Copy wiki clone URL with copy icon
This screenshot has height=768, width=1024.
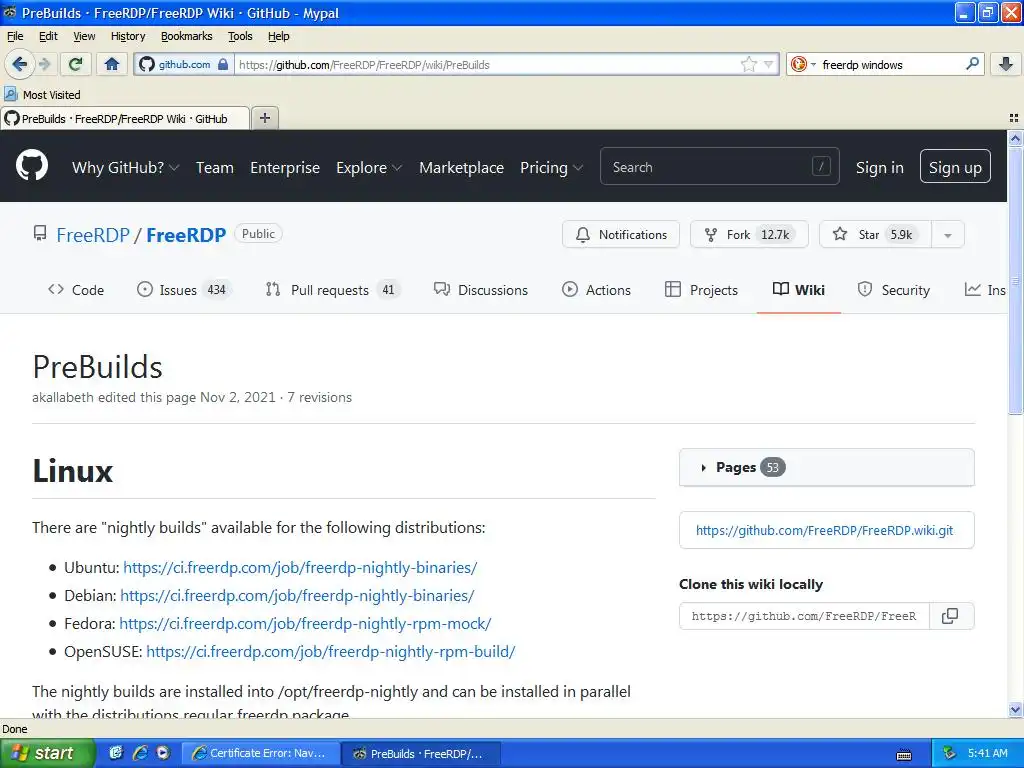(x=950, y=616)
